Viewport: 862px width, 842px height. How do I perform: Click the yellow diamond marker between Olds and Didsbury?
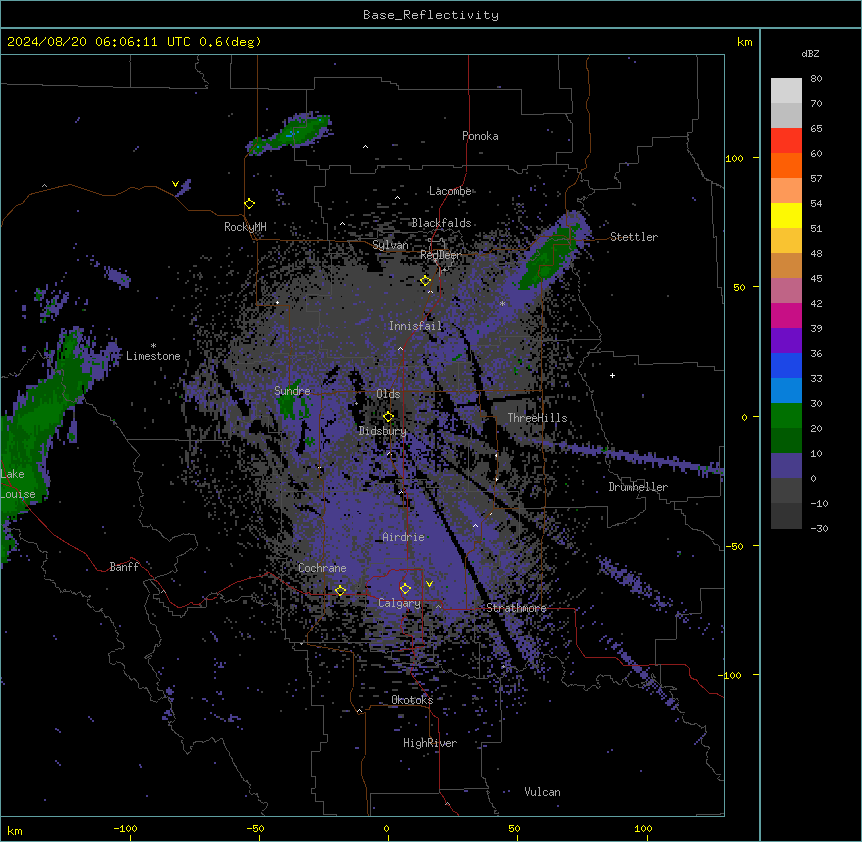click(x=388, y=417)
